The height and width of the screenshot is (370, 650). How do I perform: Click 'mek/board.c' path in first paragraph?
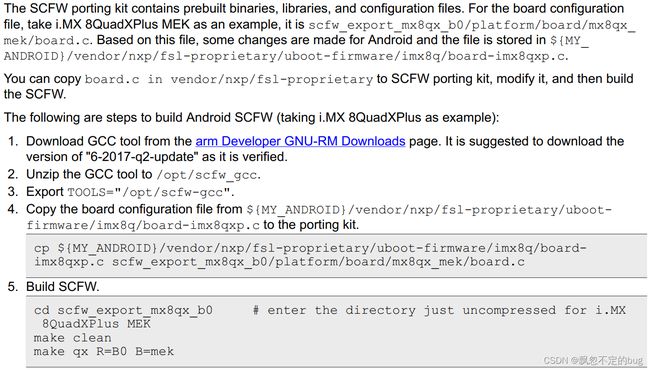pyautogui.click(x=49, y=41)
